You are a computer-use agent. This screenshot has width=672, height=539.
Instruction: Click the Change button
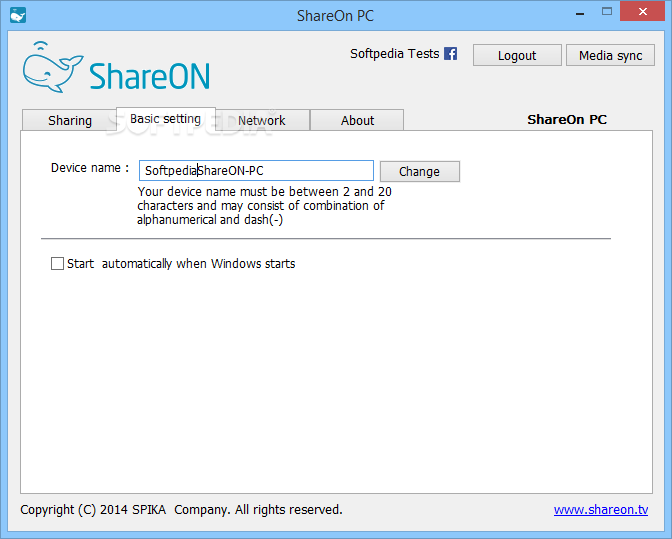point(420,171)
